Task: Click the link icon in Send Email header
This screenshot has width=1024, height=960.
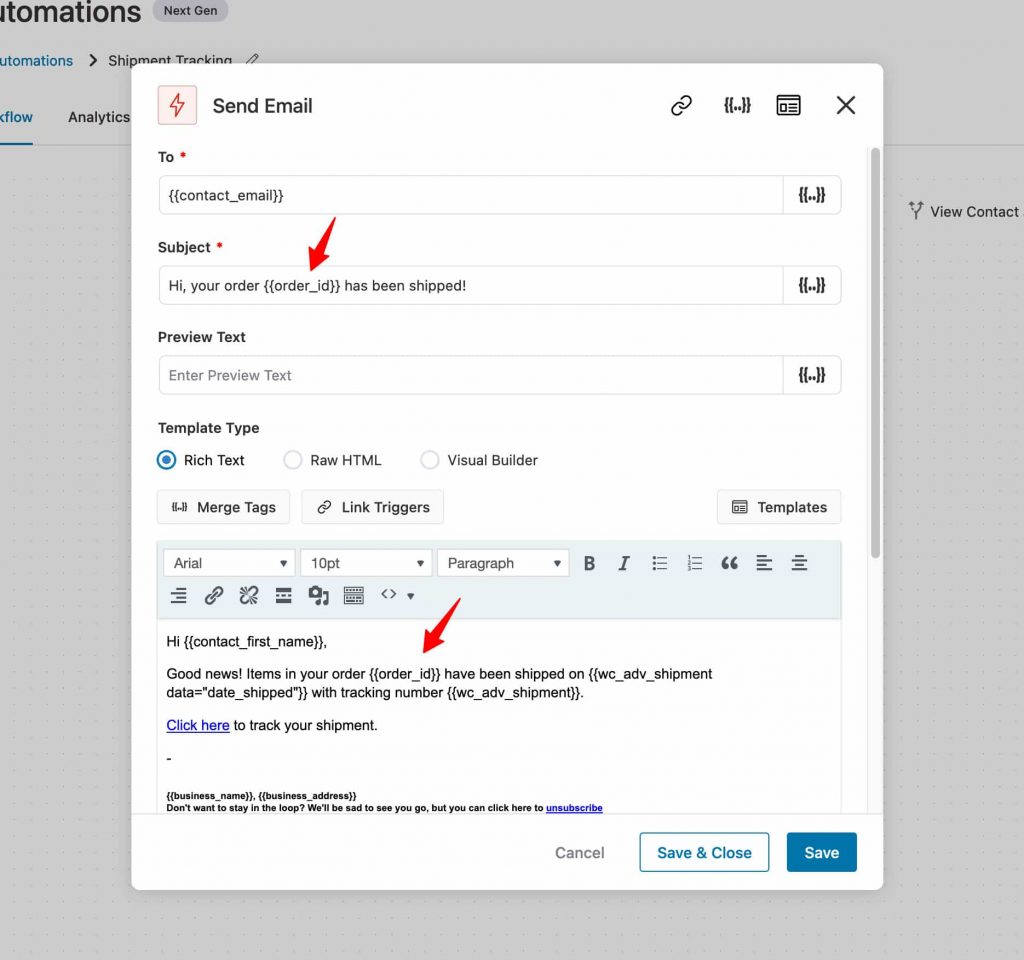Action: click(x=681, y=105)
